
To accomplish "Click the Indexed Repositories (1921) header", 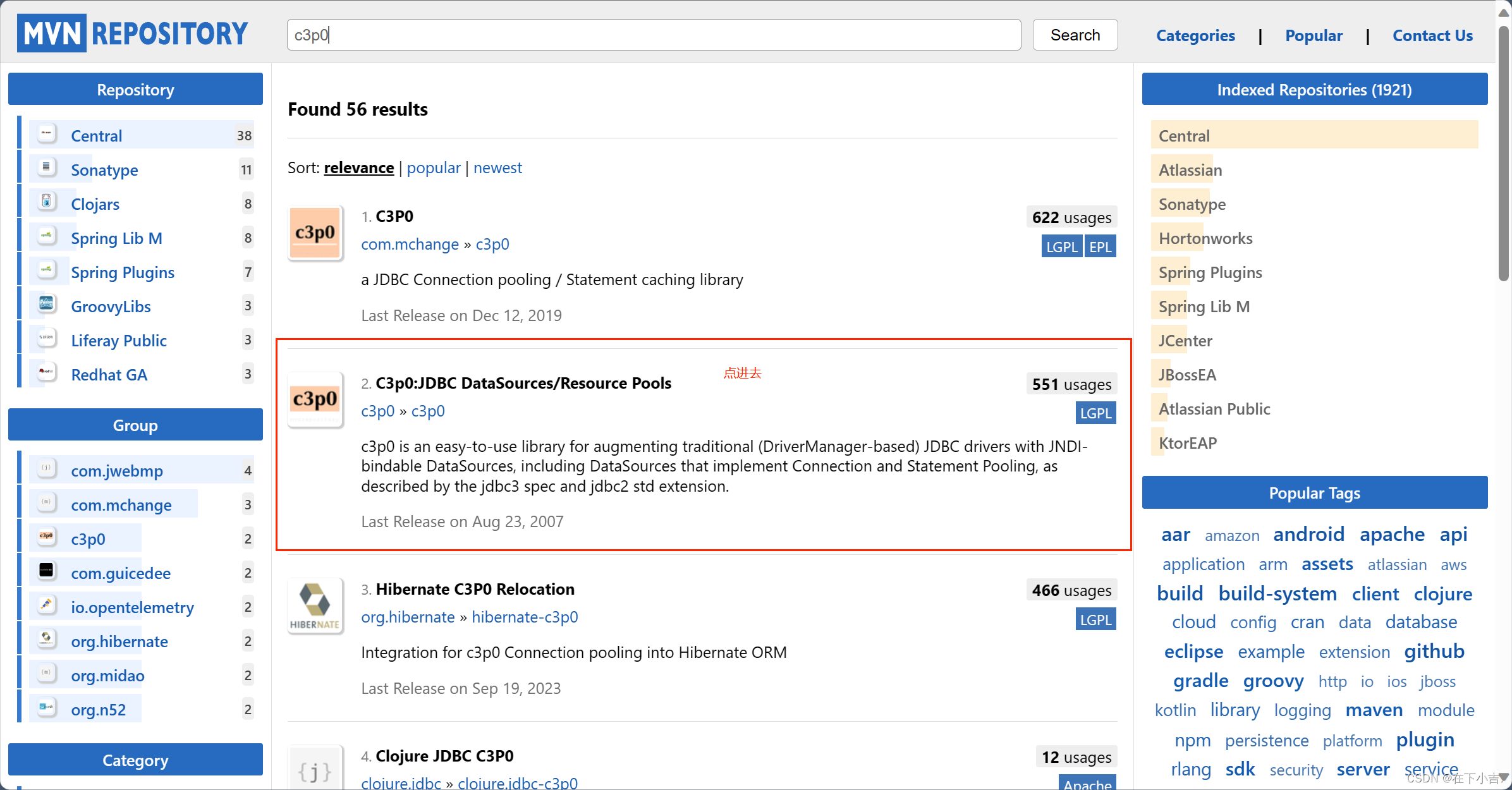I will [1314, 89].
